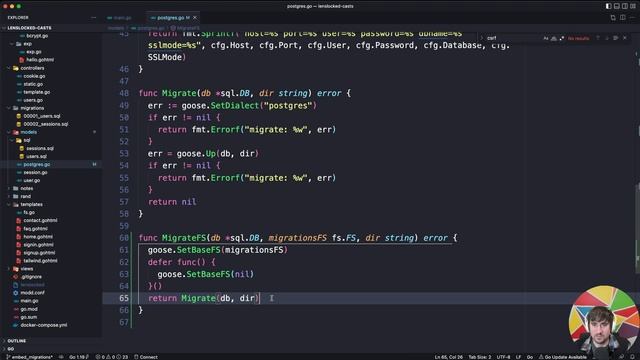
Task: Click the open changes icon in editor toolbar
Action: click(x=613, y=18)
